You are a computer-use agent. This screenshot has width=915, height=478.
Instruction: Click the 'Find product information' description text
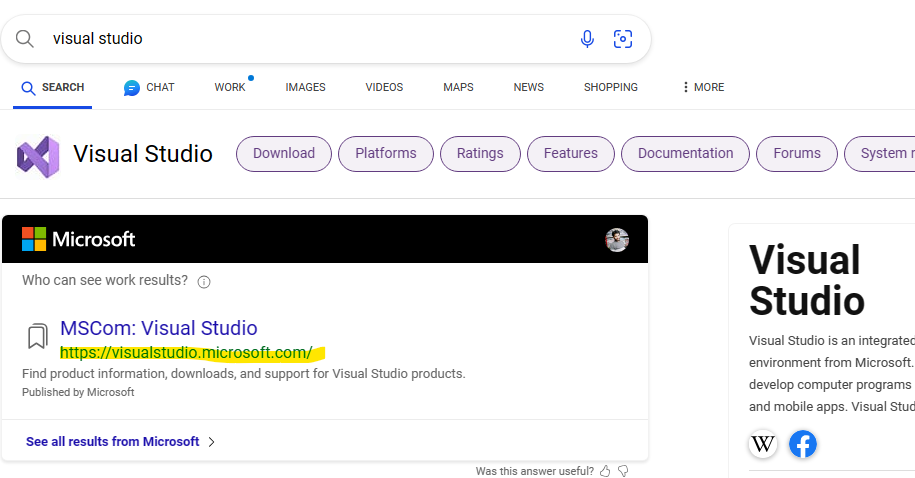(x=244, y=374)
